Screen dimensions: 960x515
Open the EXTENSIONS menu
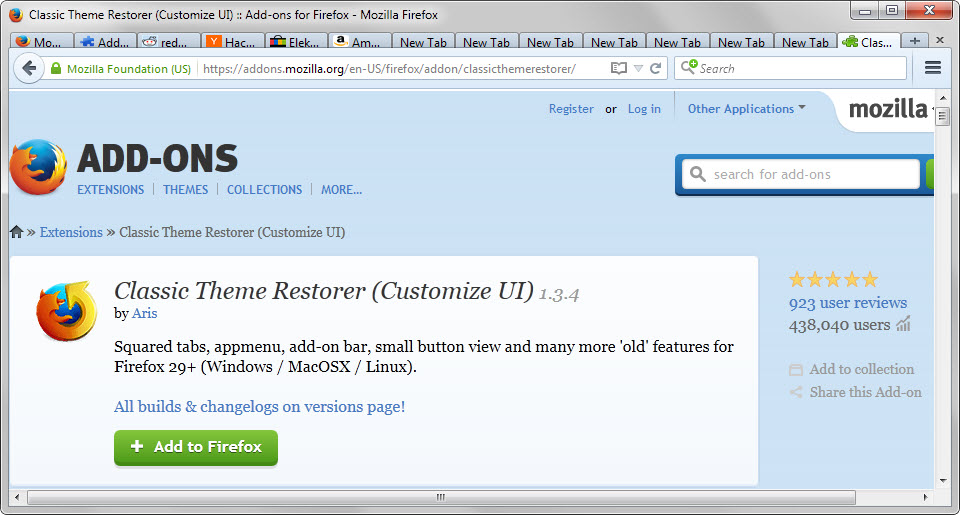point(110,189)
